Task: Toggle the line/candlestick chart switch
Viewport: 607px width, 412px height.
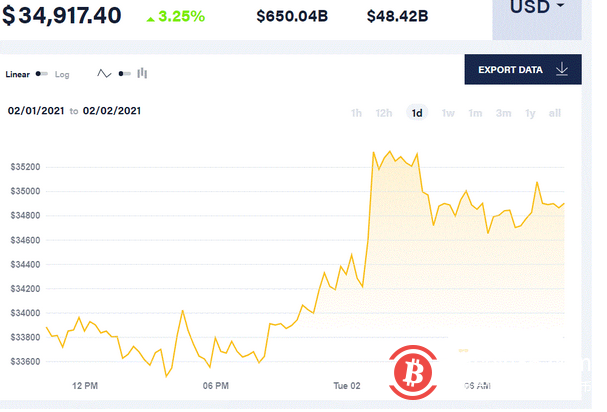Action: coord(123,73)
